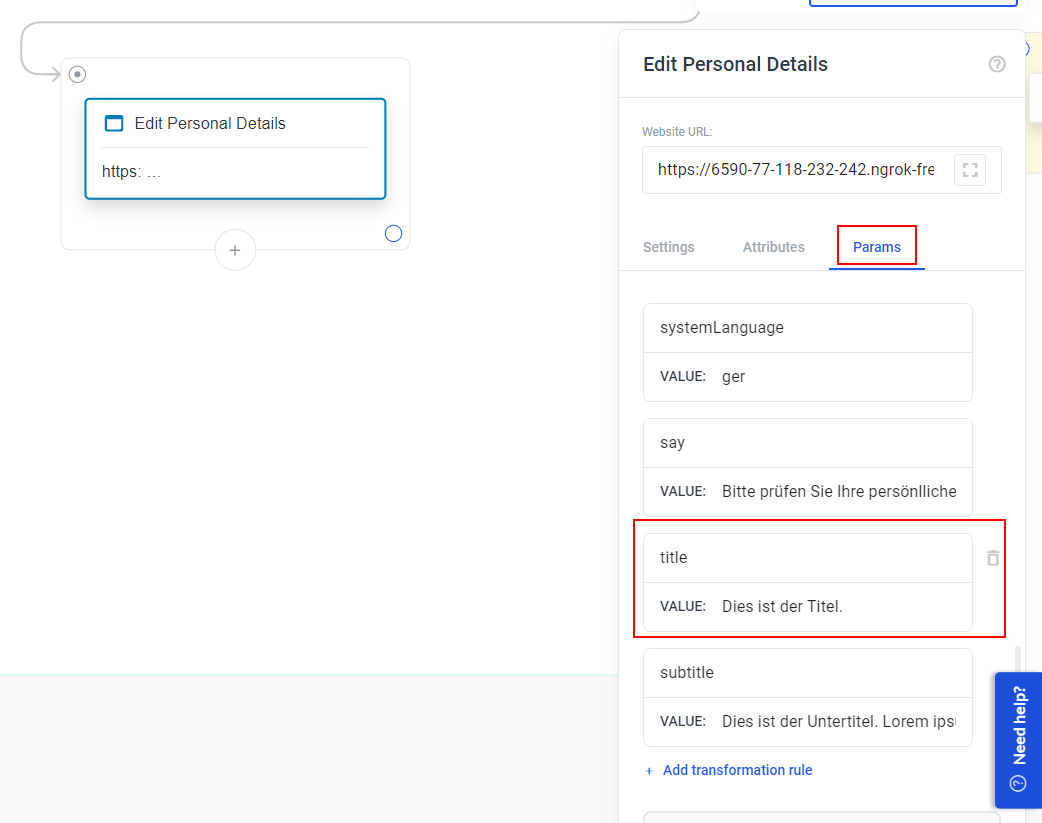This screenshot has height=823, width=1042.
Task: Click the Edit Personal Details panel heading
Action: (x=735, y=64)
